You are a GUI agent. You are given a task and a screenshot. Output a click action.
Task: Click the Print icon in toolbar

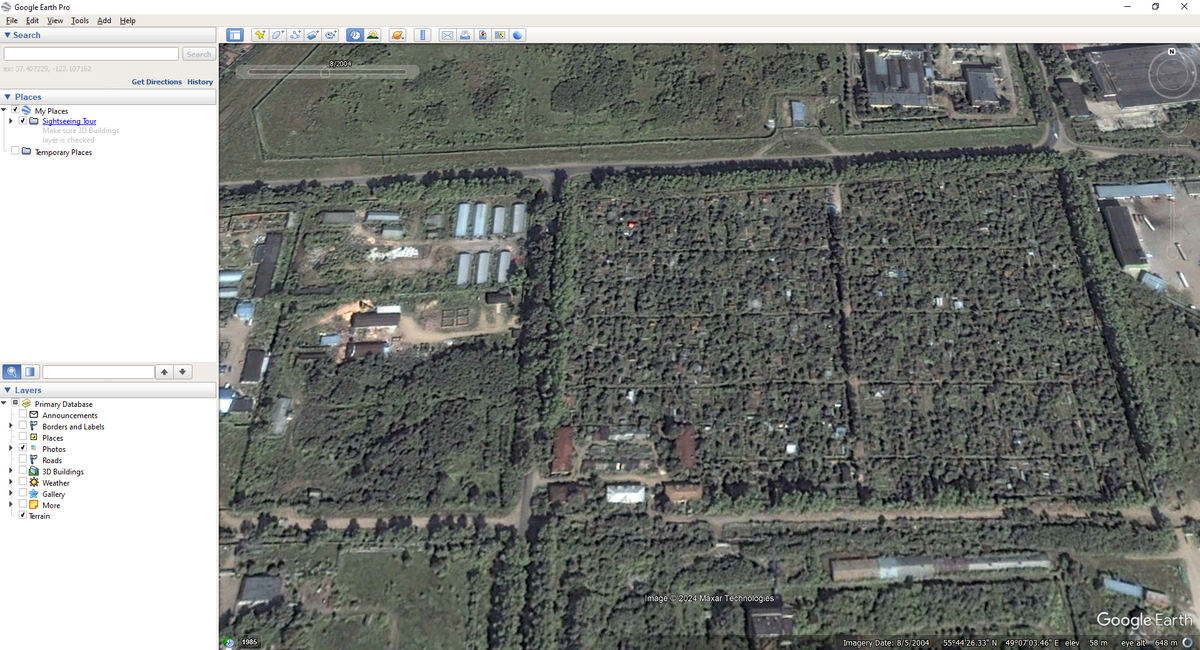pyautogui.click(x=465, y=35)
